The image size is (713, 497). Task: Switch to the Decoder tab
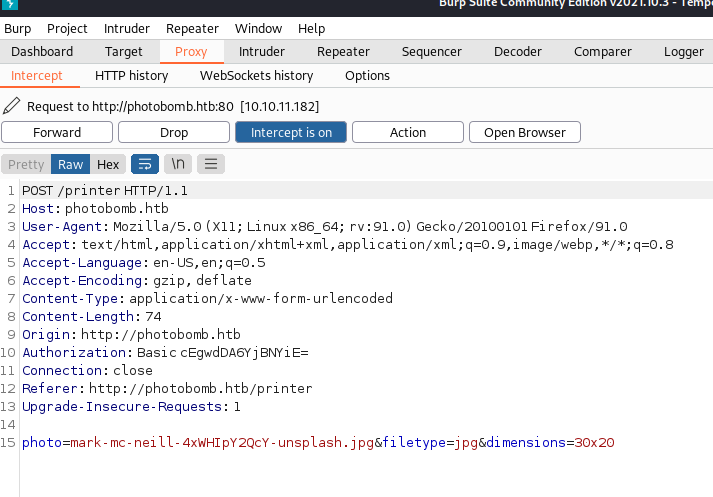(518, 51)
